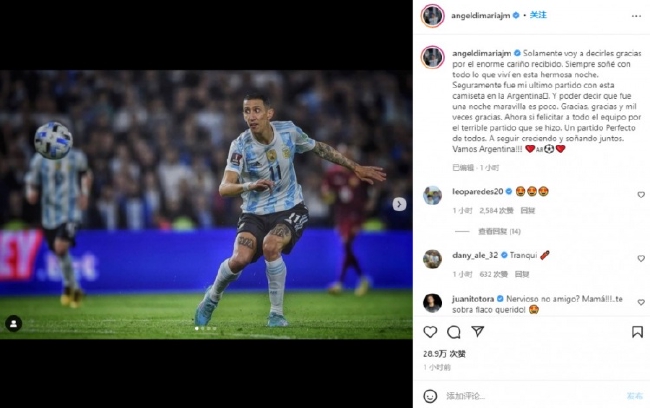
Task: Open comments via the speech bubble icon
Action: [454, 332]
